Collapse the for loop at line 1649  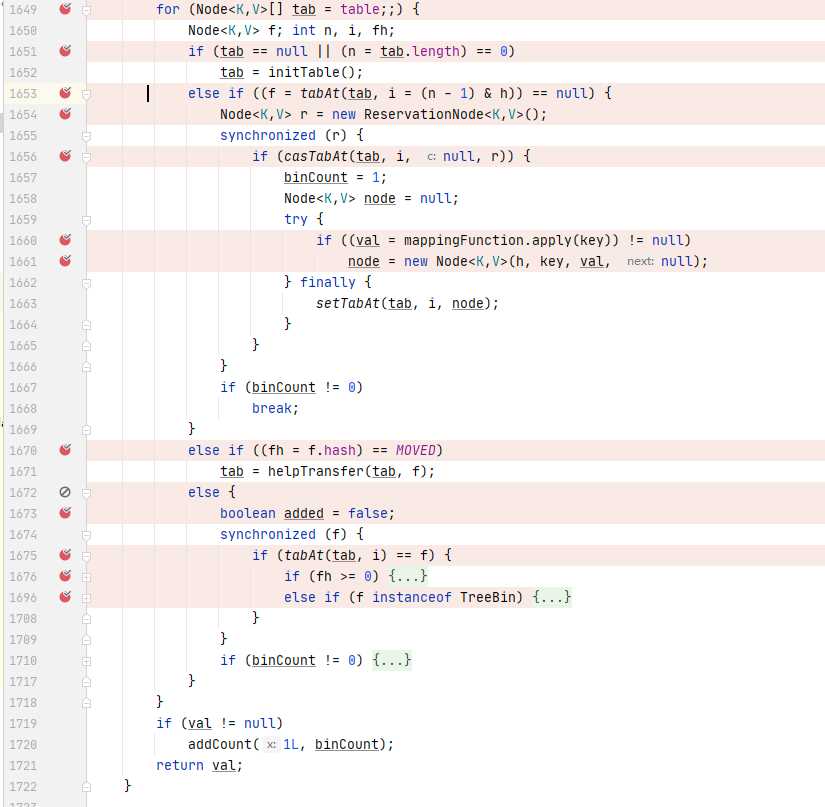click(87, 9)
